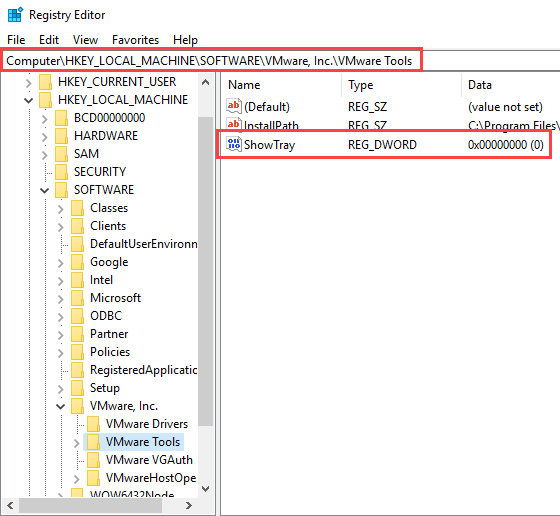The image size is (560, 516).
Task: Expand the Intel key
Action: 61,281
